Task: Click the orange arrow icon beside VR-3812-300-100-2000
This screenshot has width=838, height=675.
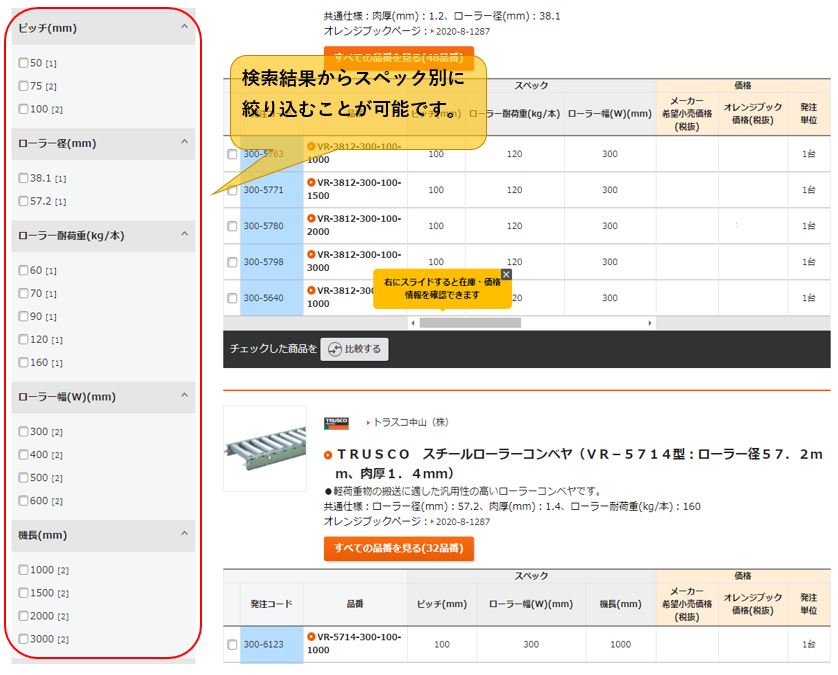Action: click(311, 218)
